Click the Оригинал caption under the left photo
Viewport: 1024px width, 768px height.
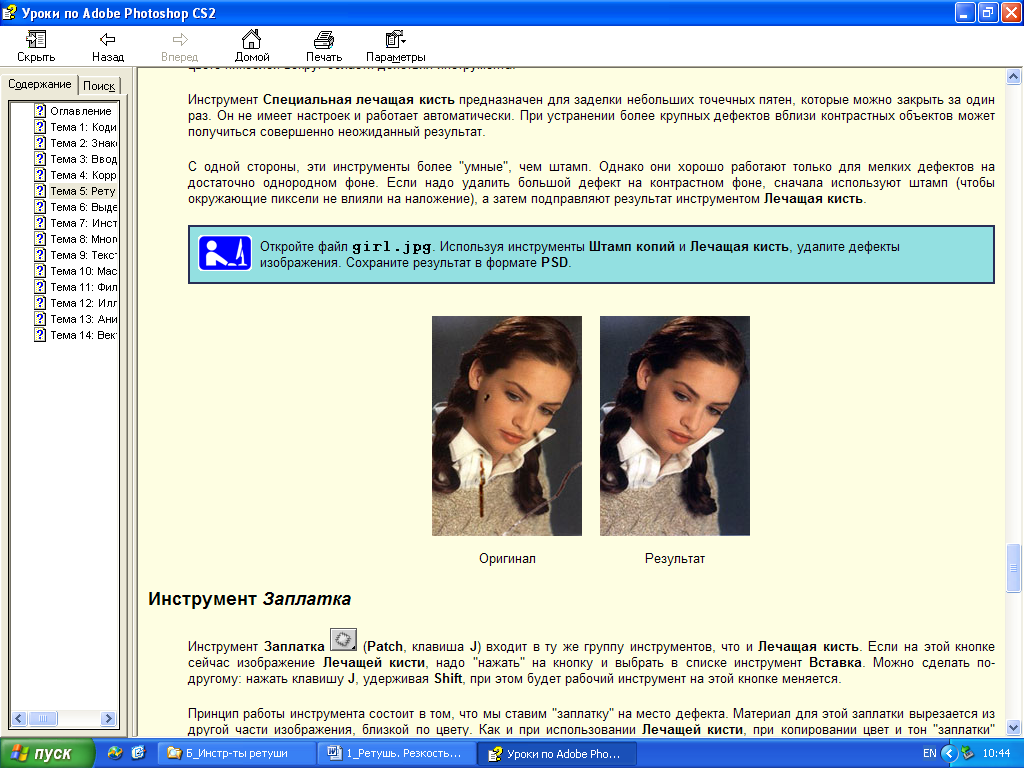coord(507,558)
